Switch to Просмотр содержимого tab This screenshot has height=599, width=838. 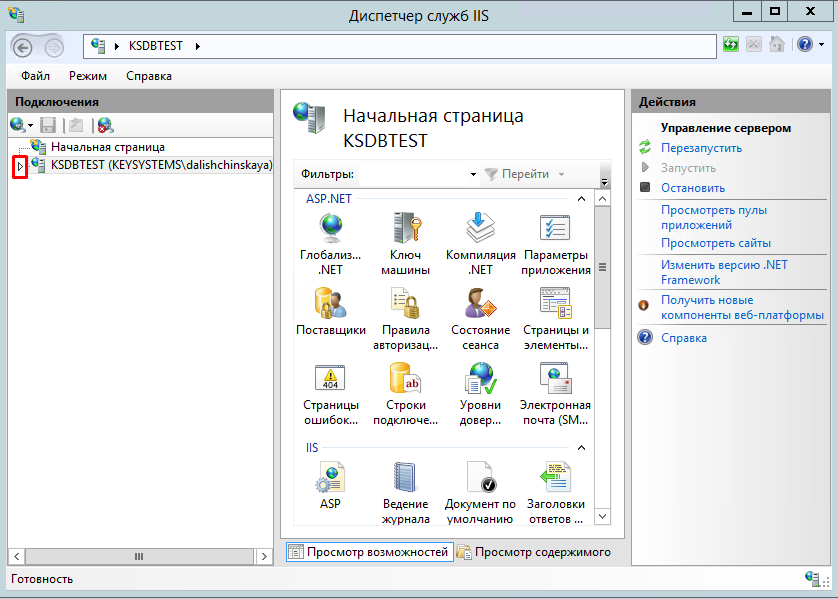pyautogui.click(x=534, y=552)
